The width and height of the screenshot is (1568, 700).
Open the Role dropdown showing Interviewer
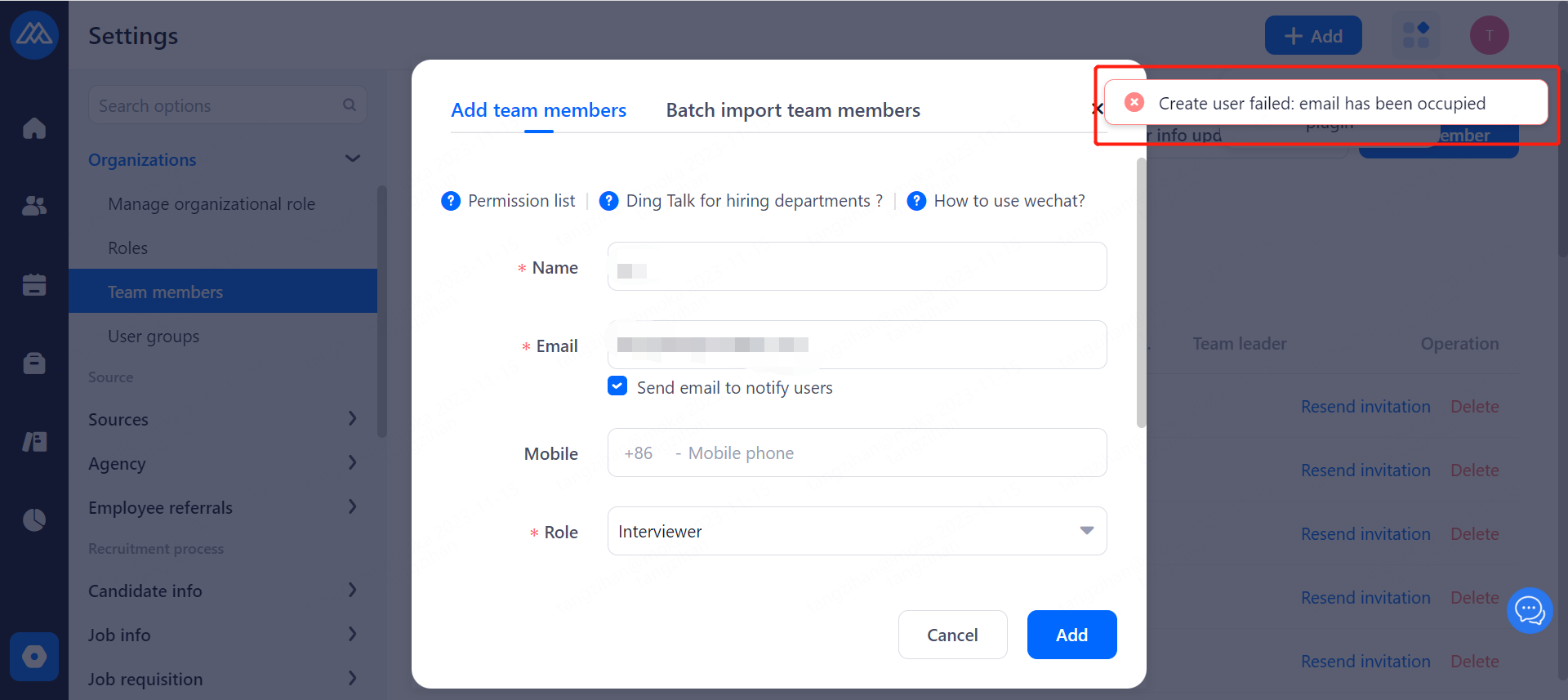(x=857, y=532)
